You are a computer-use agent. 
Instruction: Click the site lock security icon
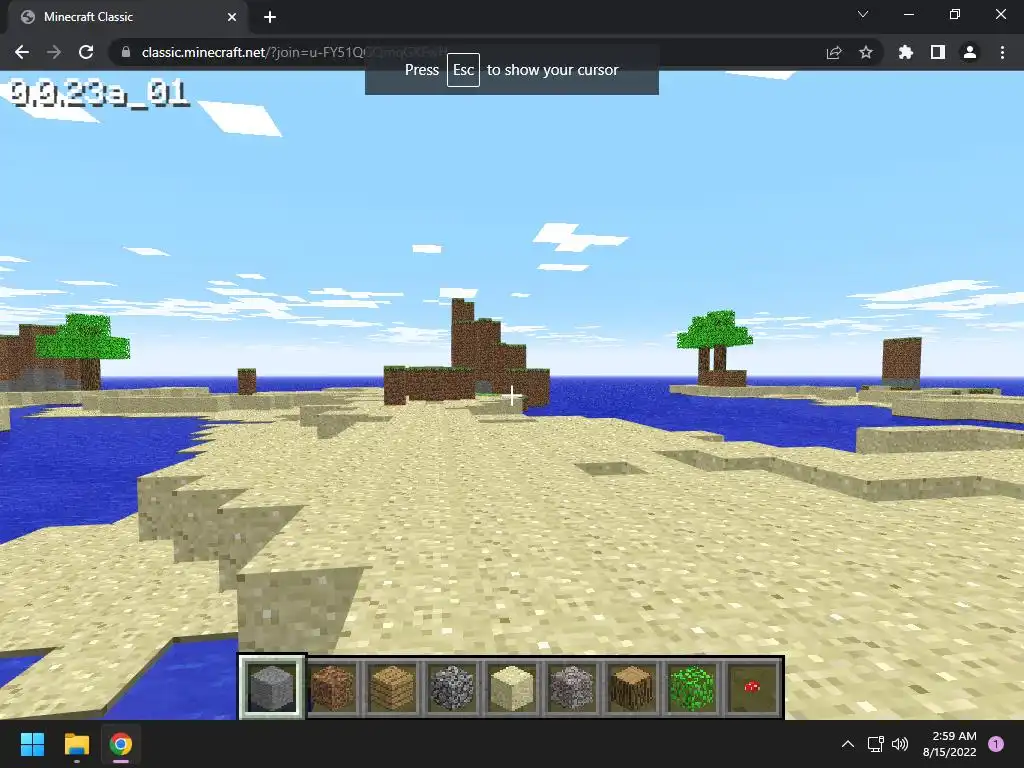pyautogui.click(x=126, y=52)
